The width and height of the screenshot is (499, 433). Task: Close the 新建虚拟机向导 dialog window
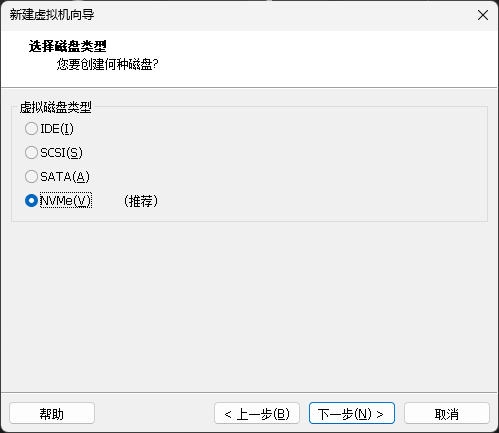[483, 15]
